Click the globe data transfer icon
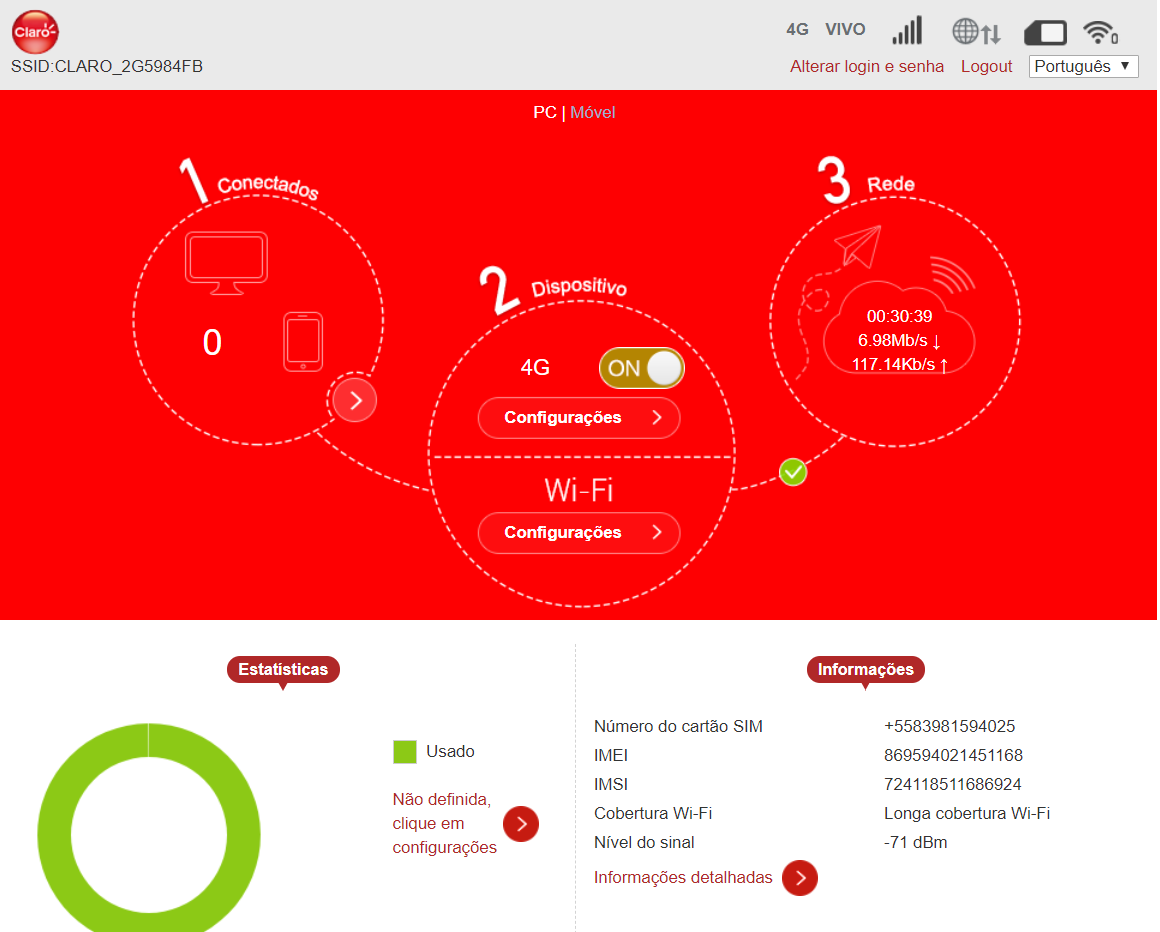1160x932 pixels. [x=977, y=32]
